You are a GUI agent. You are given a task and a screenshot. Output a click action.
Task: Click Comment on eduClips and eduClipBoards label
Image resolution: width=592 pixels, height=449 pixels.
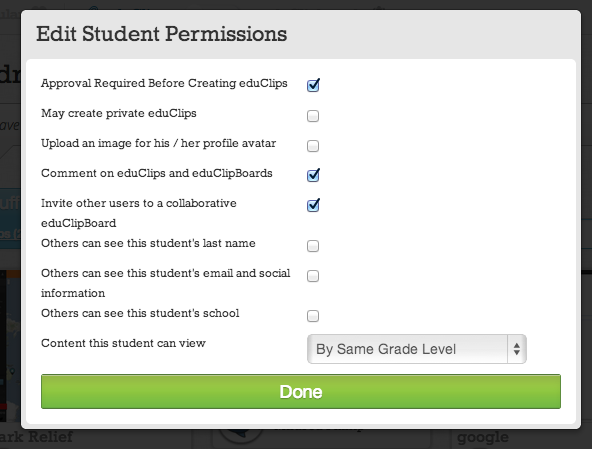point(157,173)
